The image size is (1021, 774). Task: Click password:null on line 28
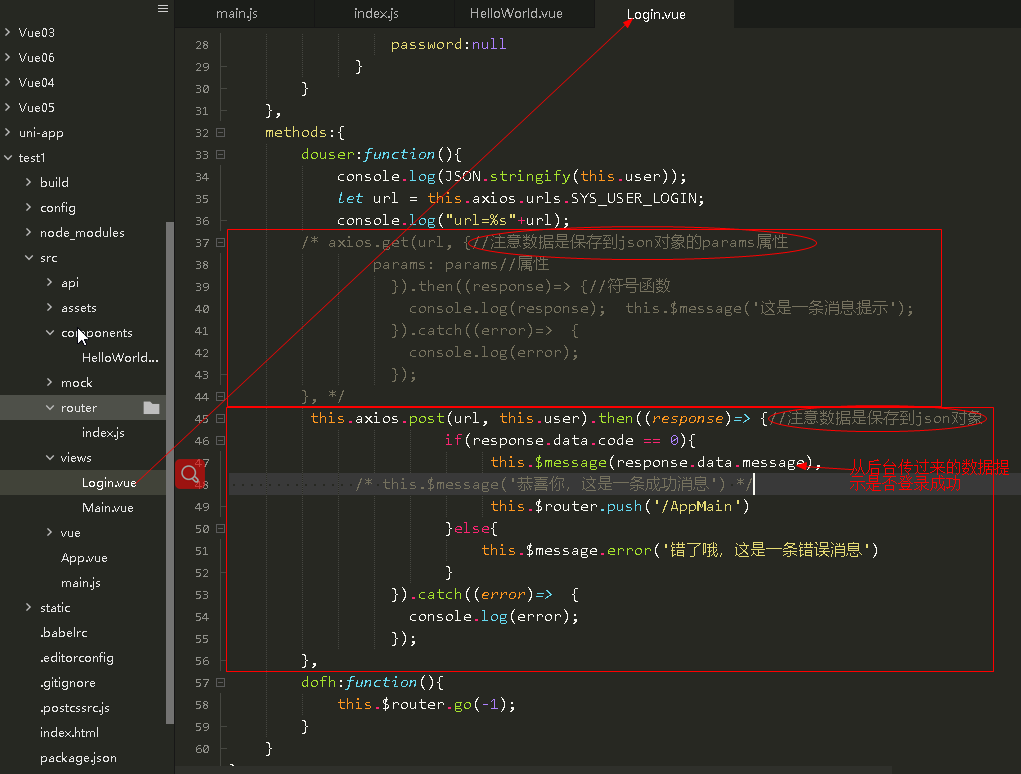448,44
